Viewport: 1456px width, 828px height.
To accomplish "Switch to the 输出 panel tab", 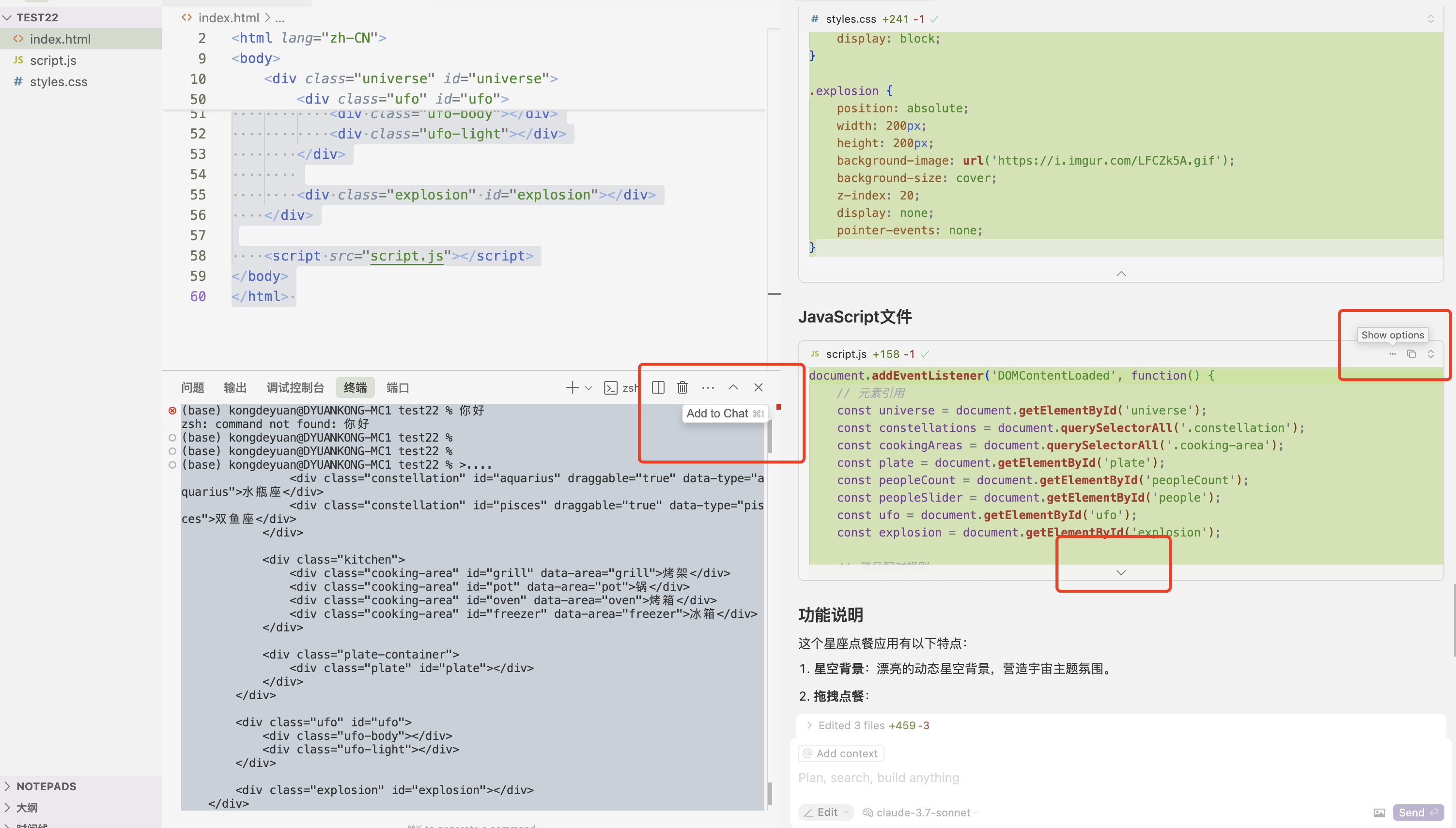I will click(x=235, y=387).
